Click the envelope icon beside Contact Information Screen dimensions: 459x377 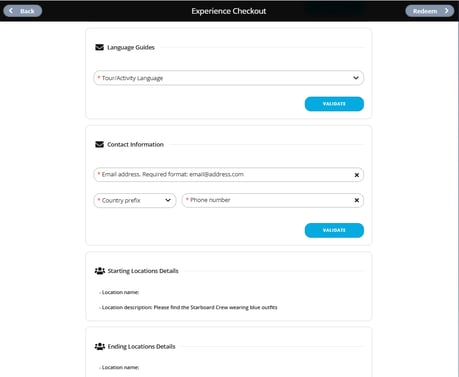pyautogui.click(x=99, y=144)
